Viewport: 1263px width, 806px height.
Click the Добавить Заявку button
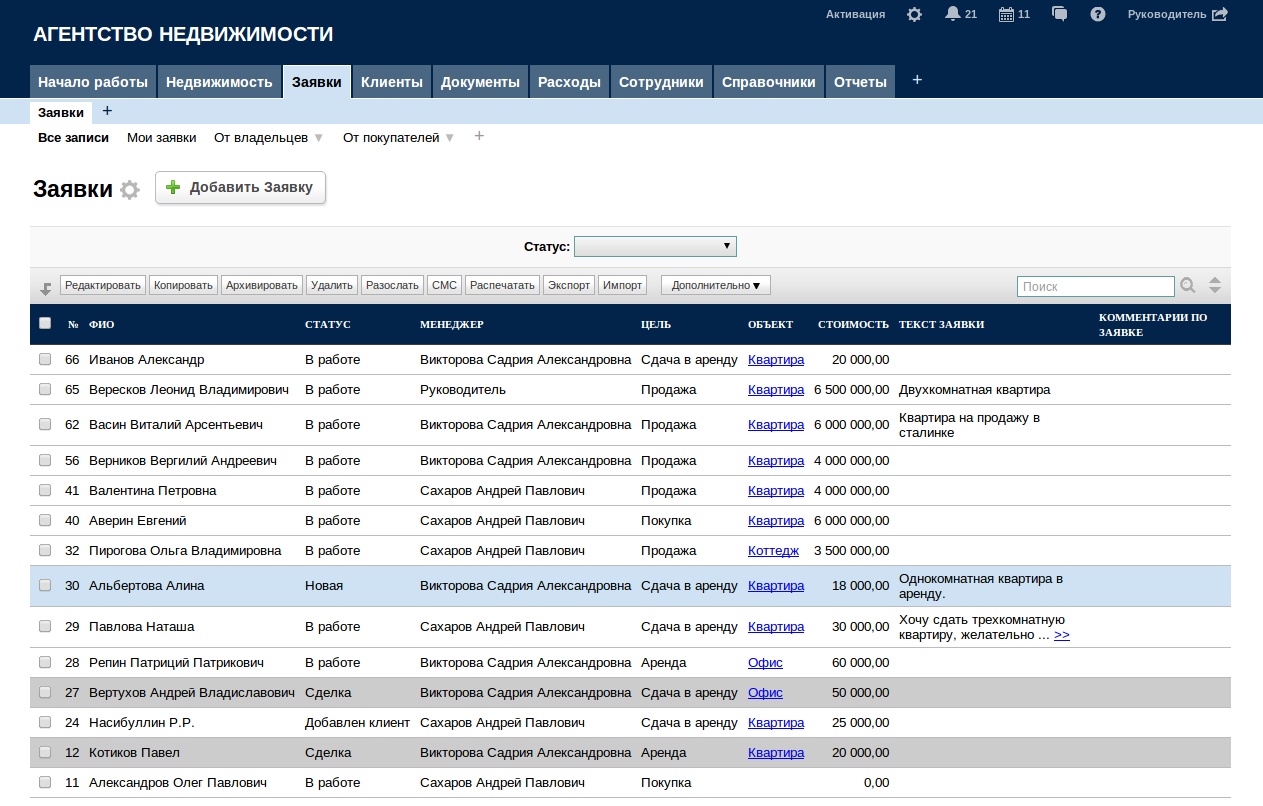(240, 188)
